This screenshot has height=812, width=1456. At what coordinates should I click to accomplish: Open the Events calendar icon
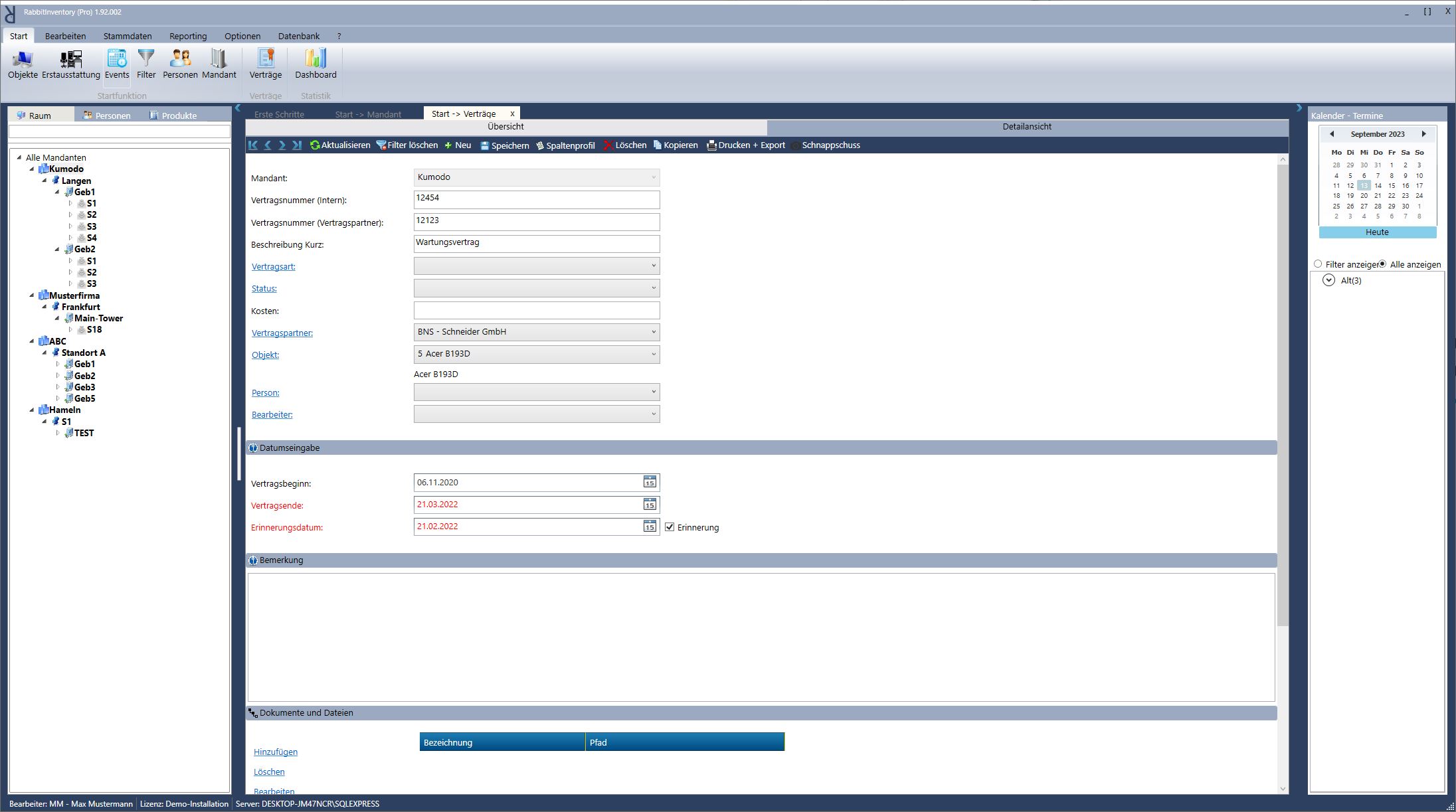tap(117, 64)
